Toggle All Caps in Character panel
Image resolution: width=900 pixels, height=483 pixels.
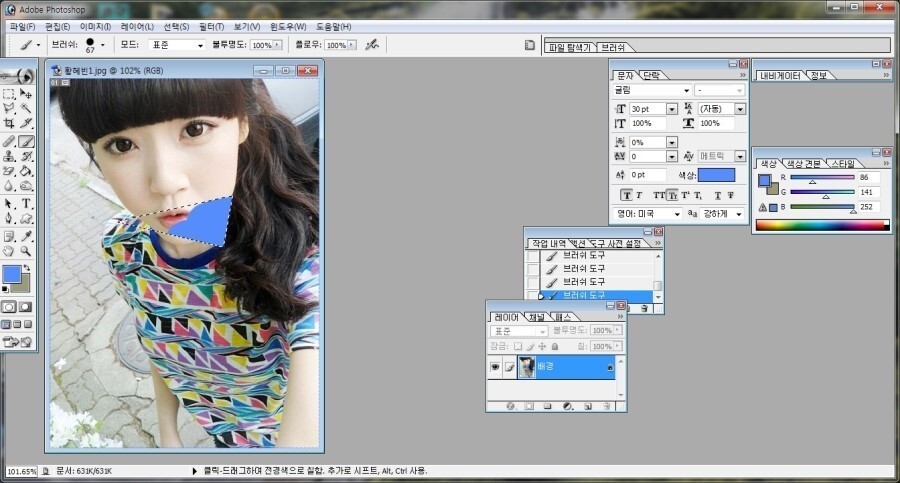[660, 195]
